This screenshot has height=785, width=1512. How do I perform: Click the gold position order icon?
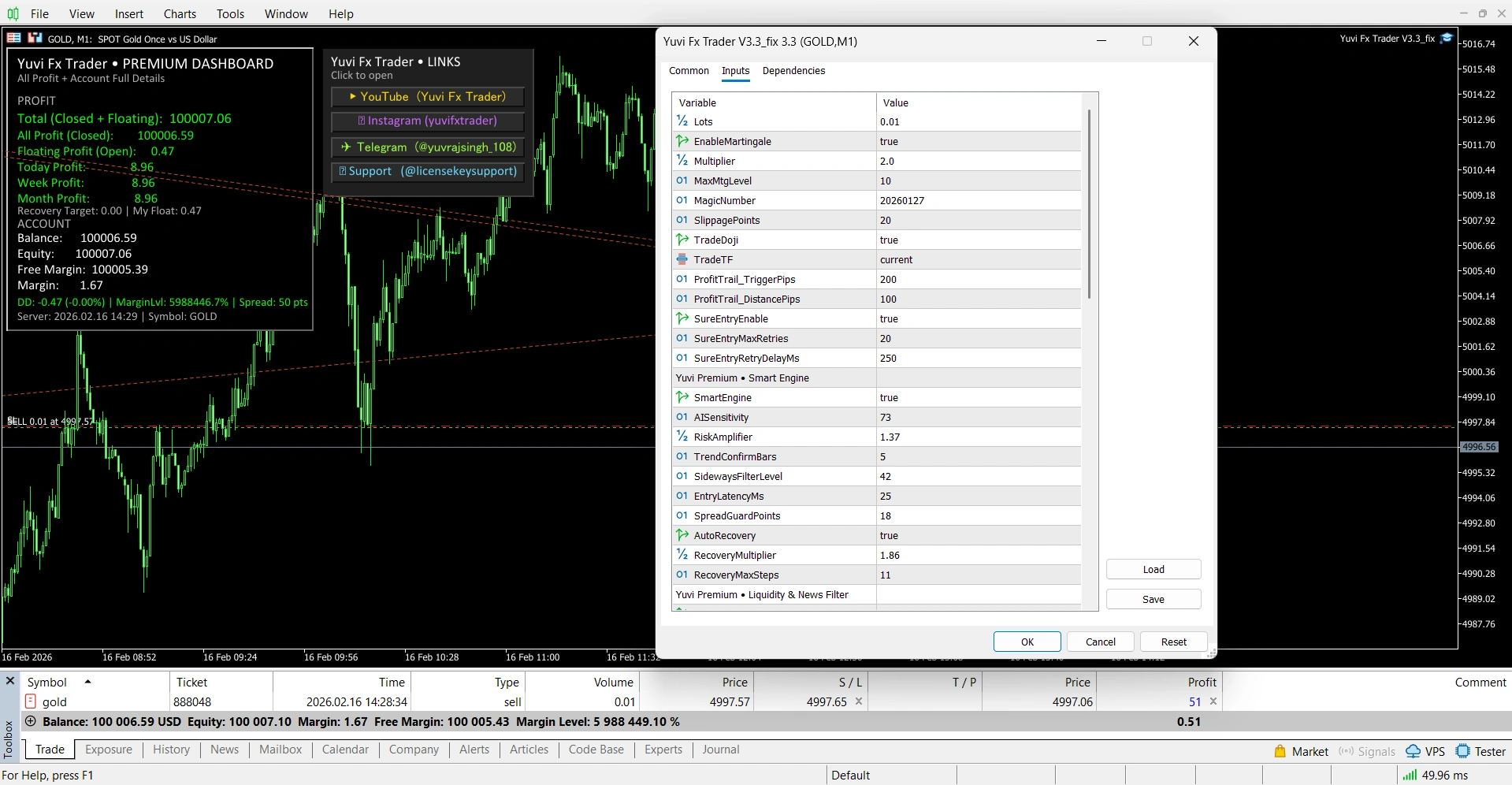(x=31, y=701)
